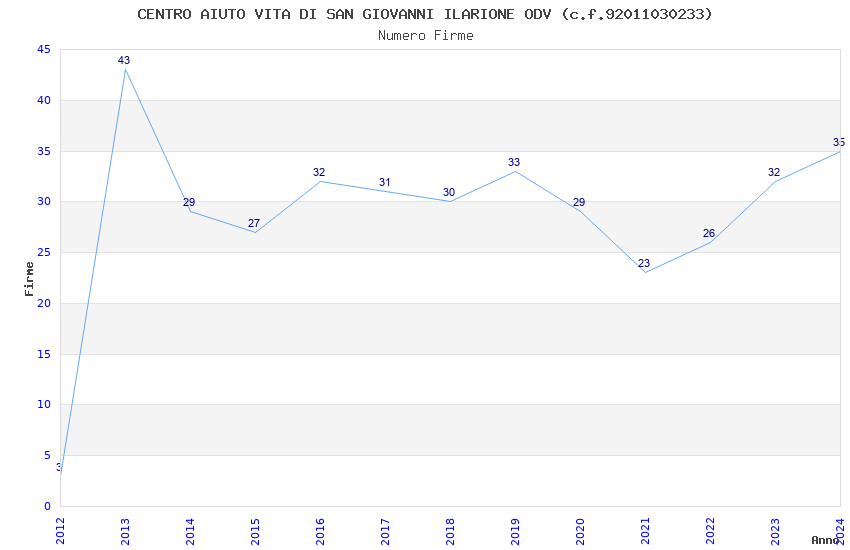The width and height of the screenshot is (850, 550).
Task: Select the 33 data label for 2019
Action: point(514,162)
